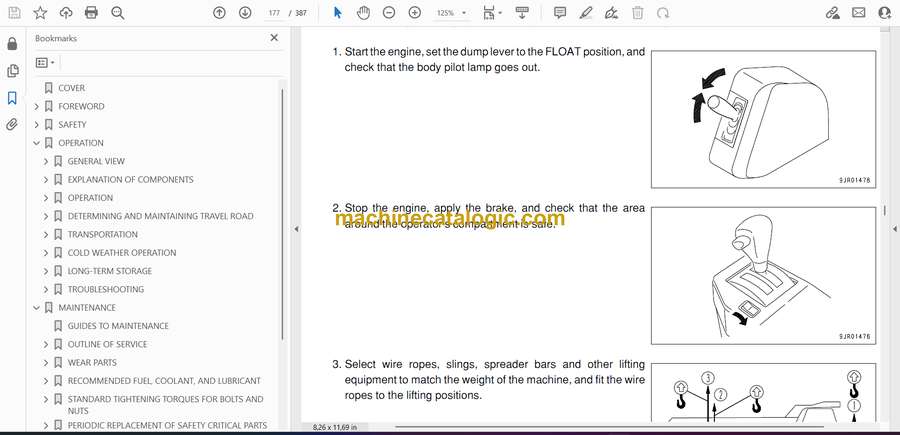Go to previous page arrow
Viewport: 900px width, 435px height.
219,13
